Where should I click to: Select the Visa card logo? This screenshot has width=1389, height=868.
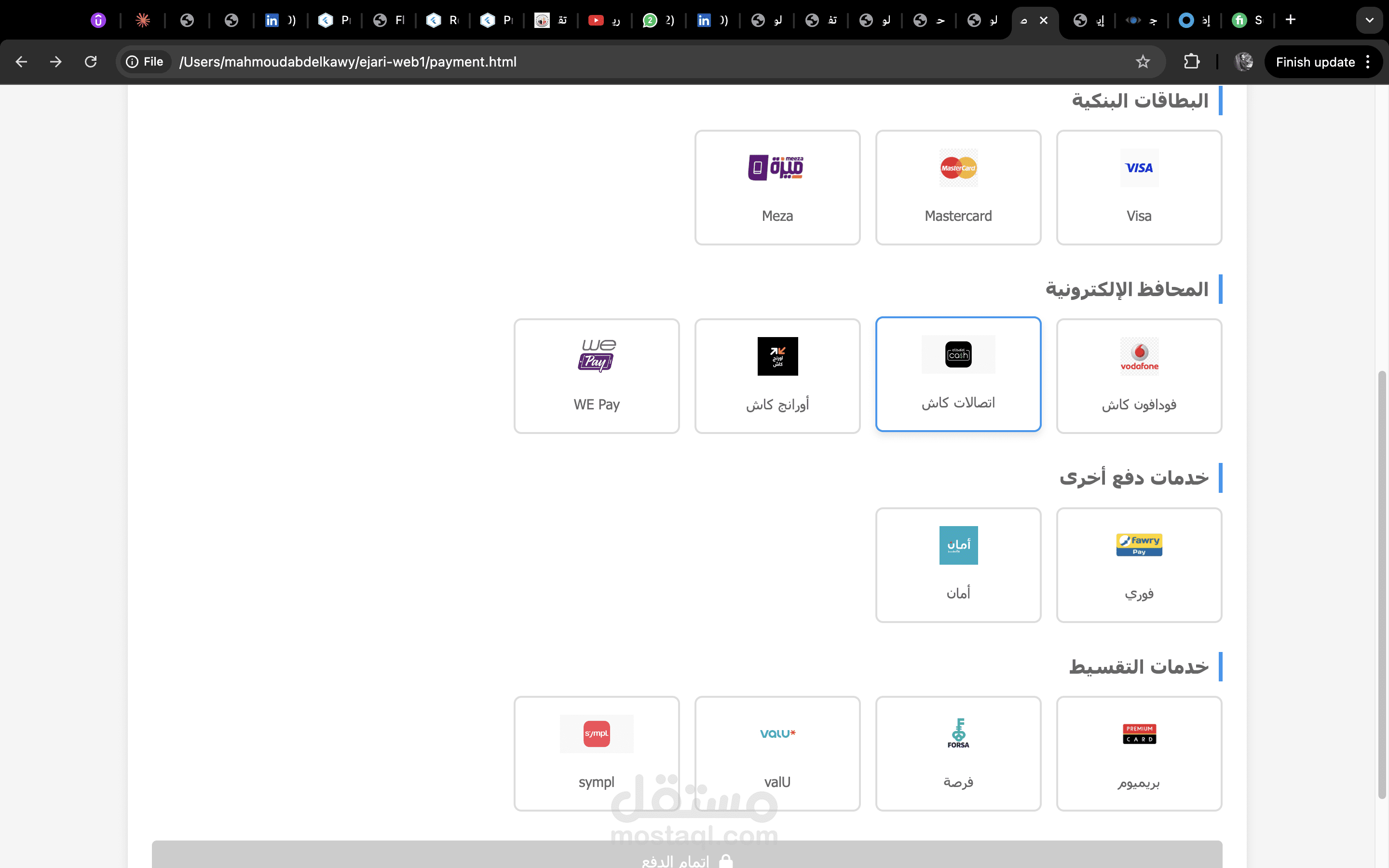[x=1139, y=168]
